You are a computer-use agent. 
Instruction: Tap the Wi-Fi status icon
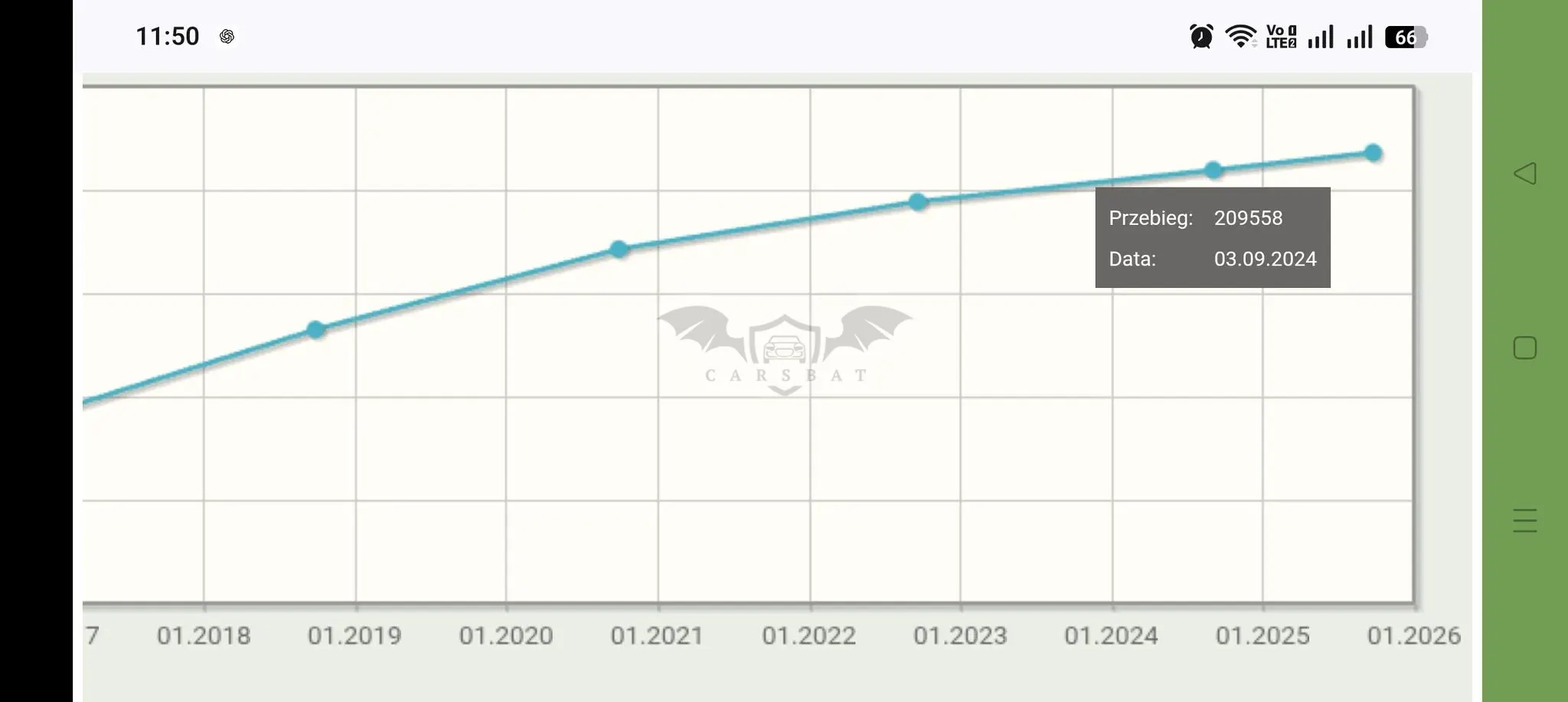pos(1240,36)
